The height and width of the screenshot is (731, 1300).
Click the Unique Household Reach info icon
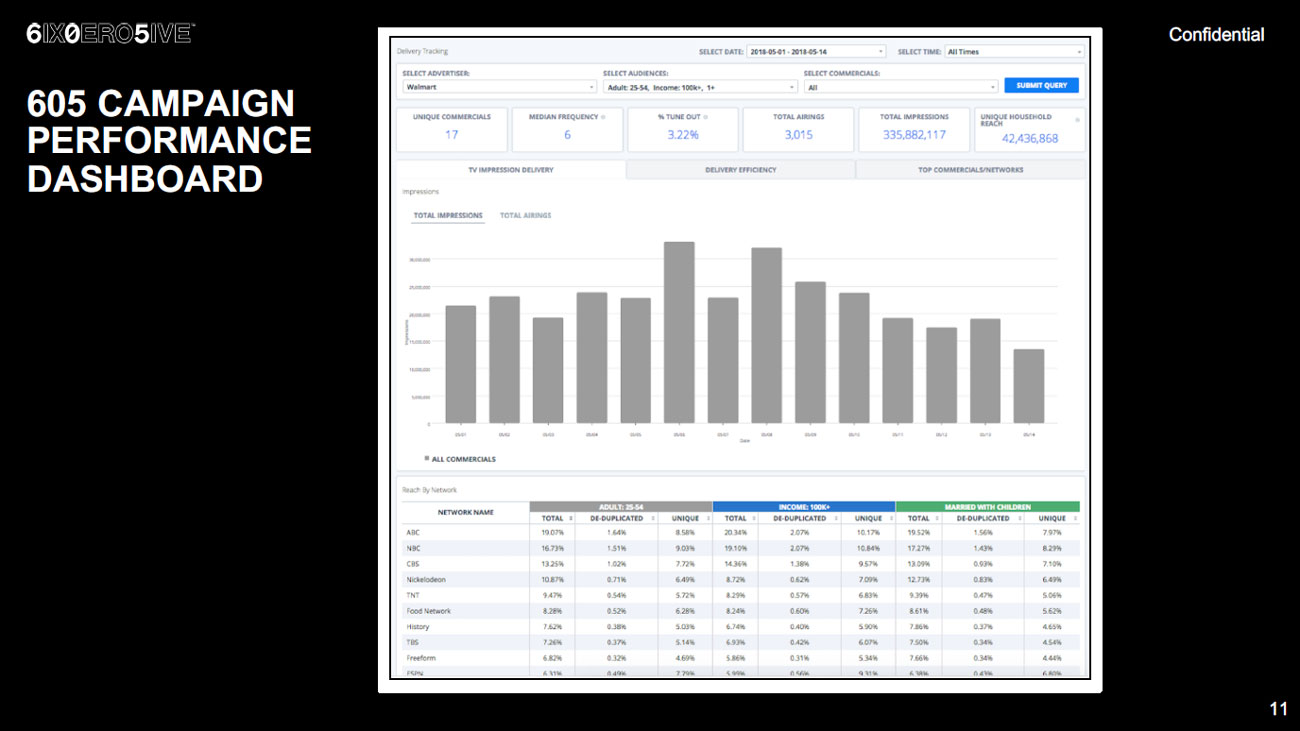pos(1077,120)
